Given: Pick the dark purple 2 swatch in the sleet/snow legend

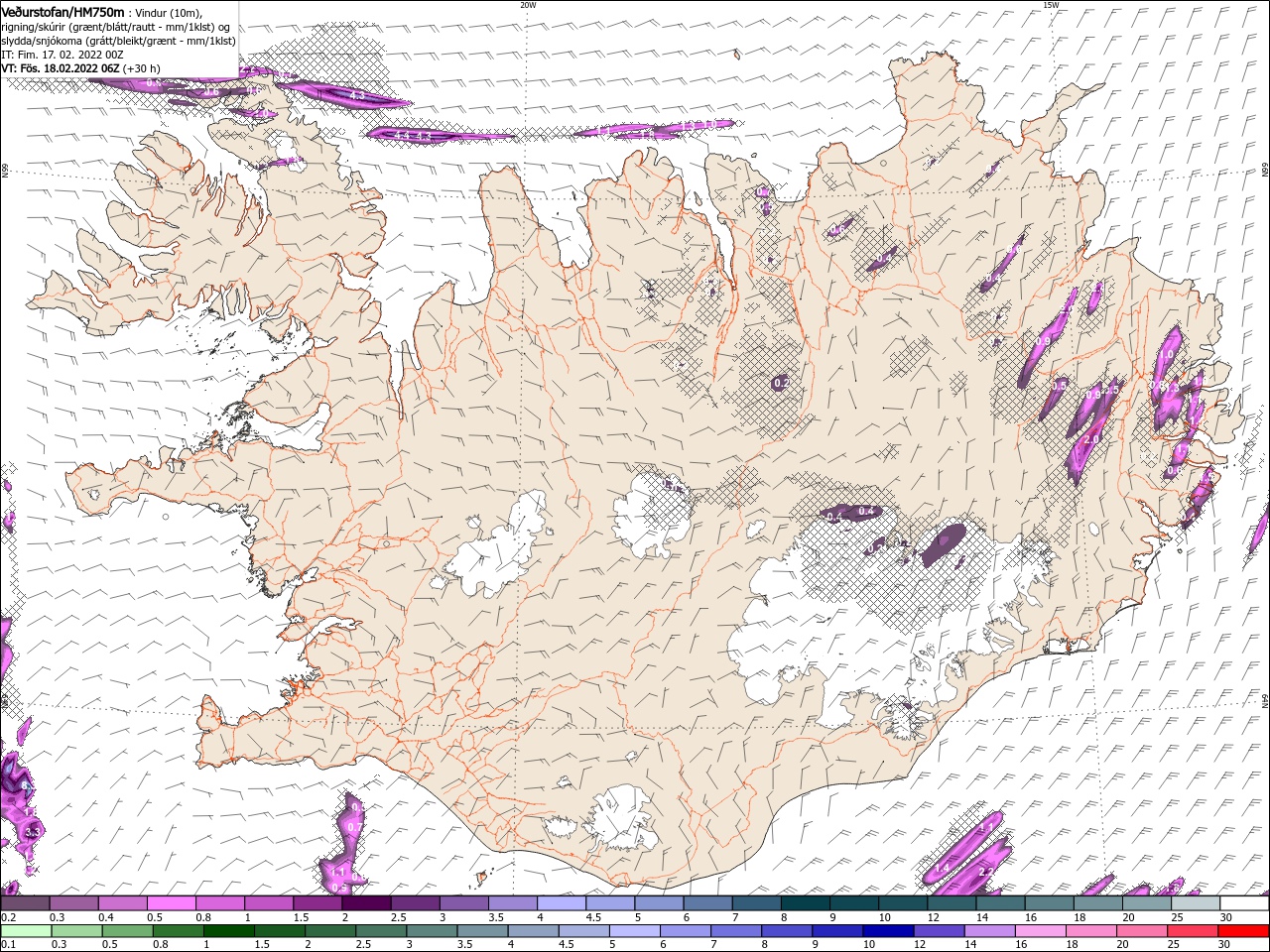Looking at the screenshot, I should tap(366, 903).
